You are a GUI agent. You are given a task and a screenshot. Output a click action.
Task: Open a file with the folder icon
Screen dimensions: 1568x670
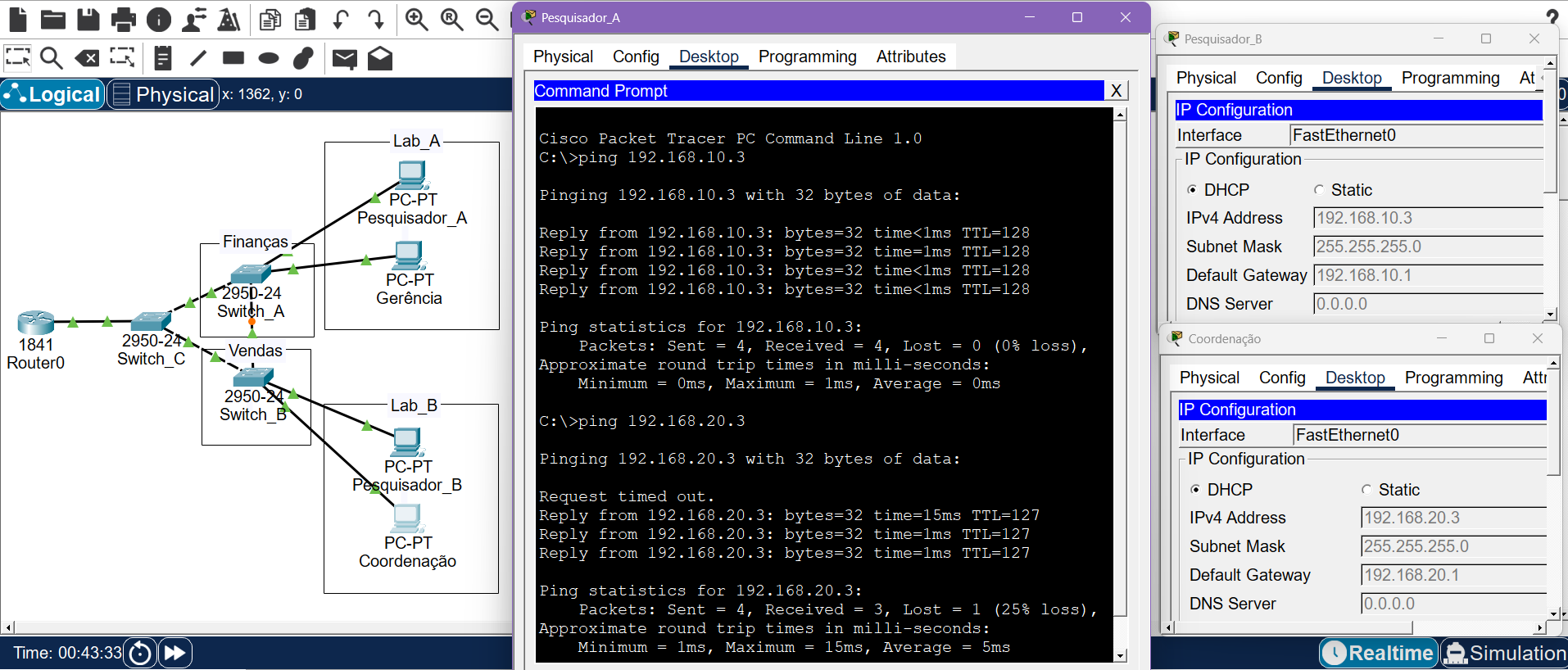pyautogui.click(x=53, y=19)
